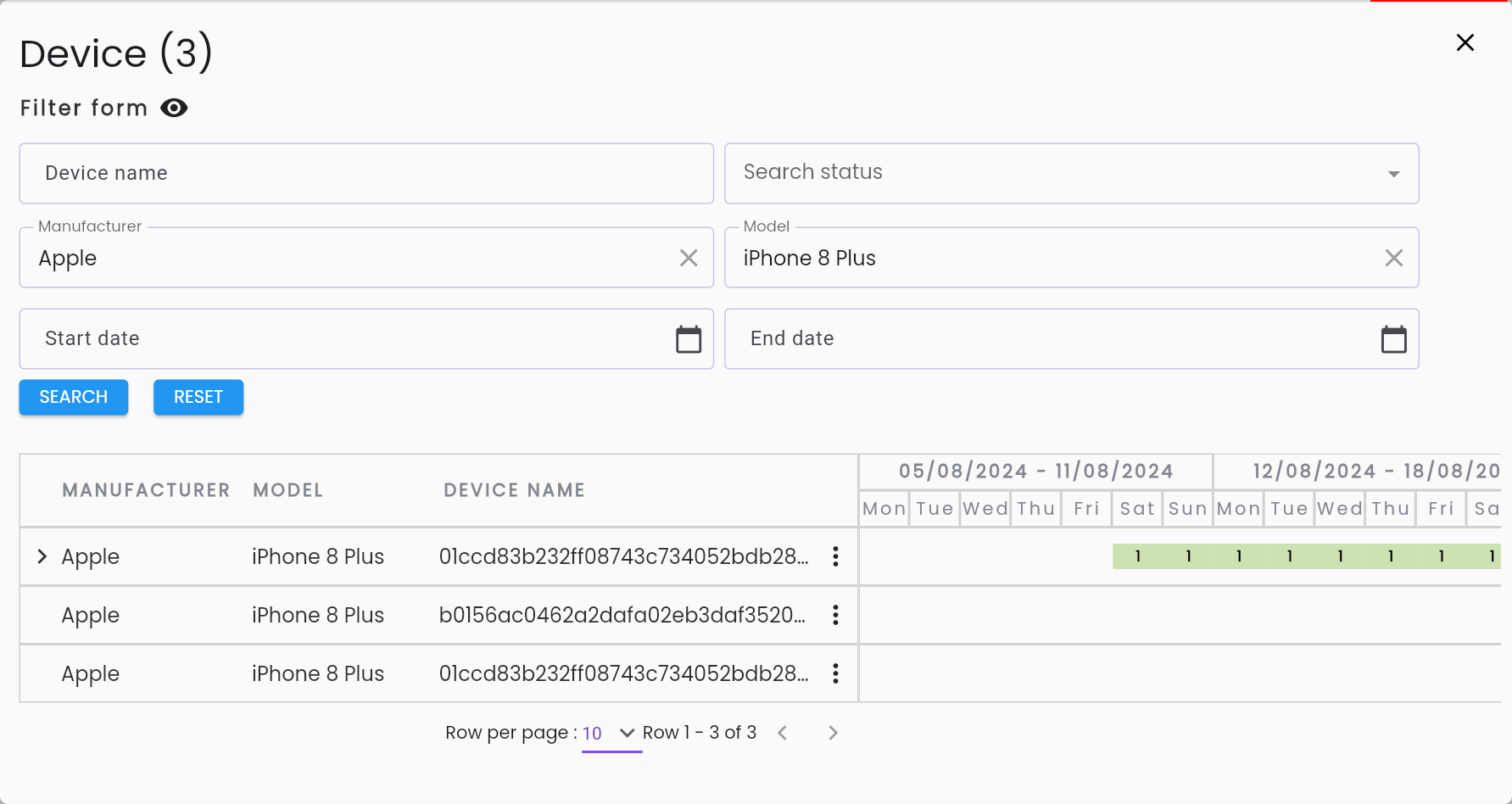Click the 'Filter form' heading

point(84,108)
